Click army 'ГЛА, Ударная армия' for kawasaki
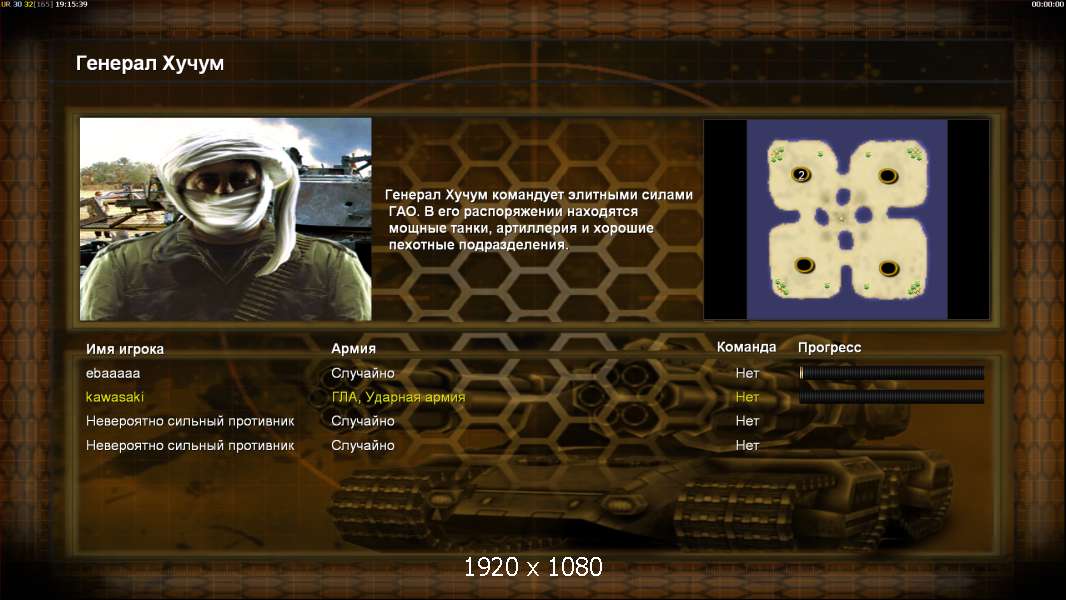The height and width of the screenshot is (600, 1066). click(398, 397)
